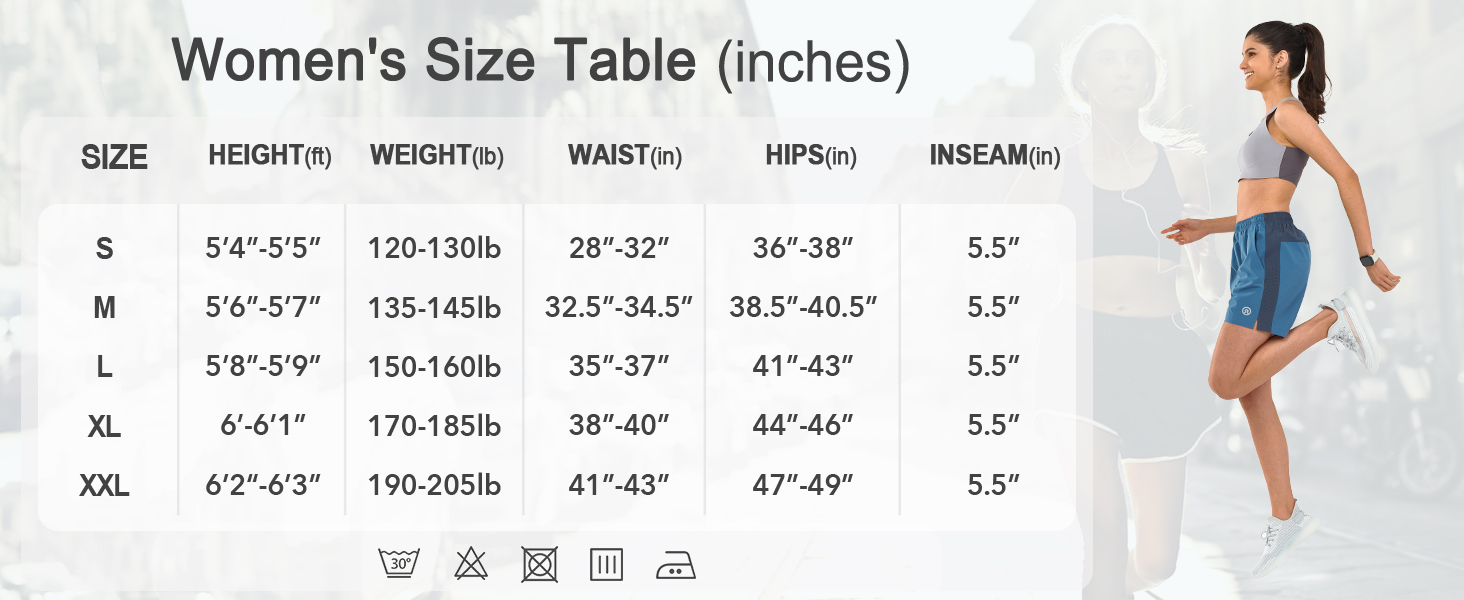Click the smartwatch on the runner's wrist
1464x600 pixels.
coord(1366,259)
